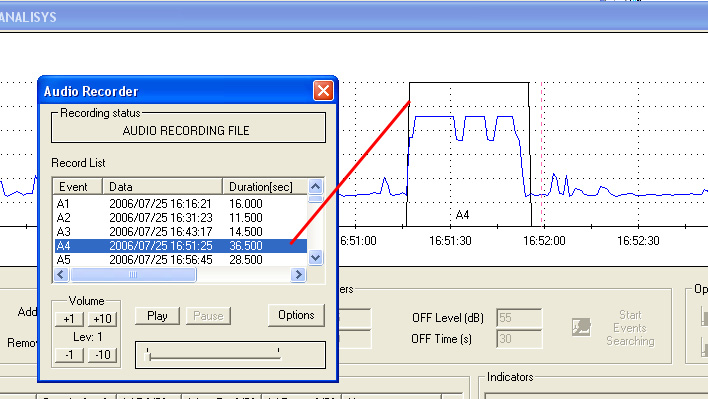The height and width of the screenshot is (399, 708).
Task: Click the record list scroll down arrow
Action: [x=316, y=258]
